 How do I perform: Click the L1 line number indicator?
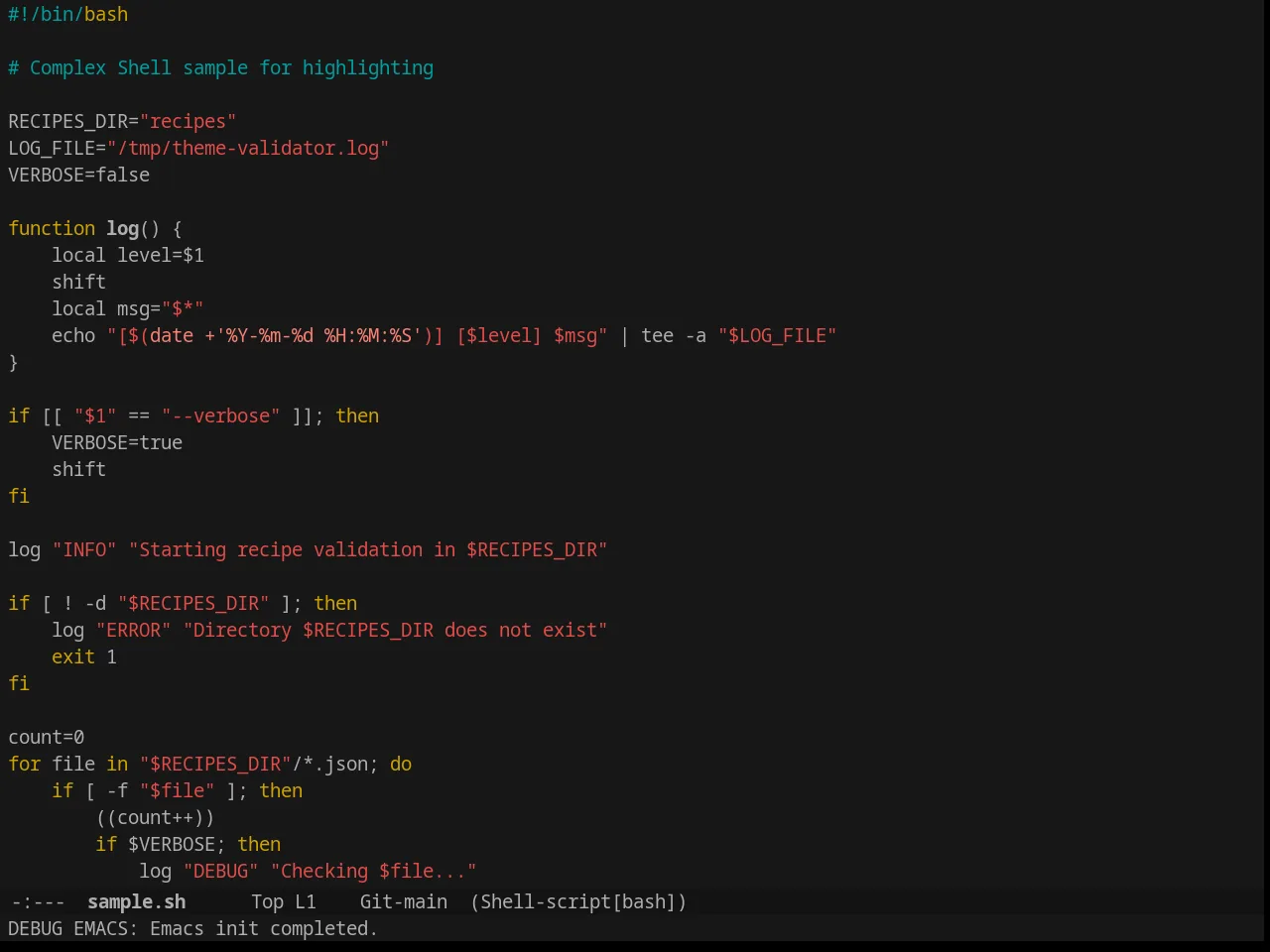click(305, 901)
